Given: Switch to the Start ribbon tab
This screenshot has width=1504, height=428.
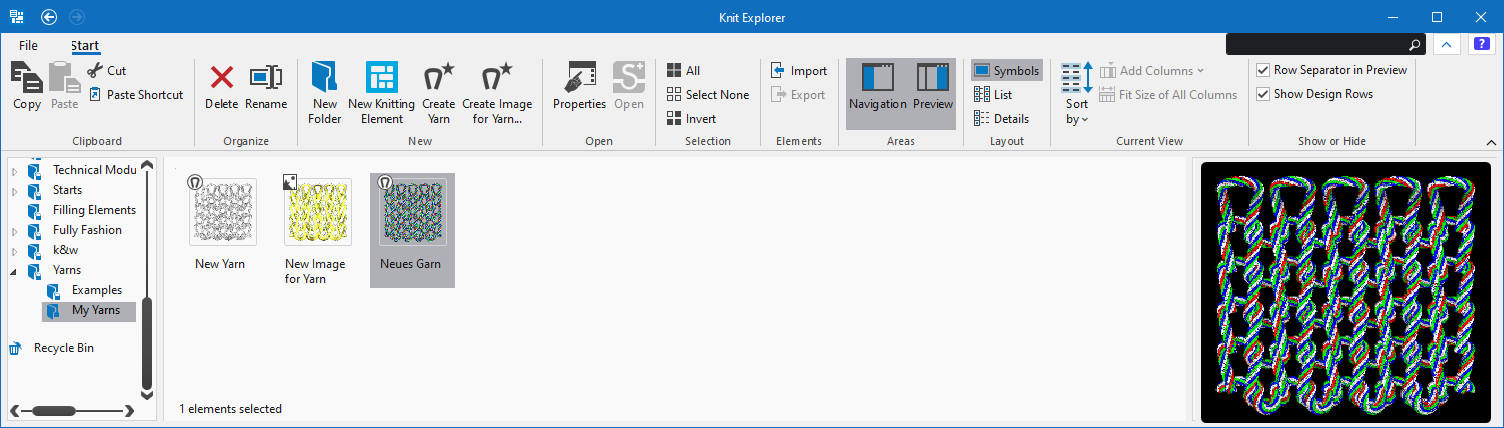Looking at the screenshot, I should tap(85, 46).
